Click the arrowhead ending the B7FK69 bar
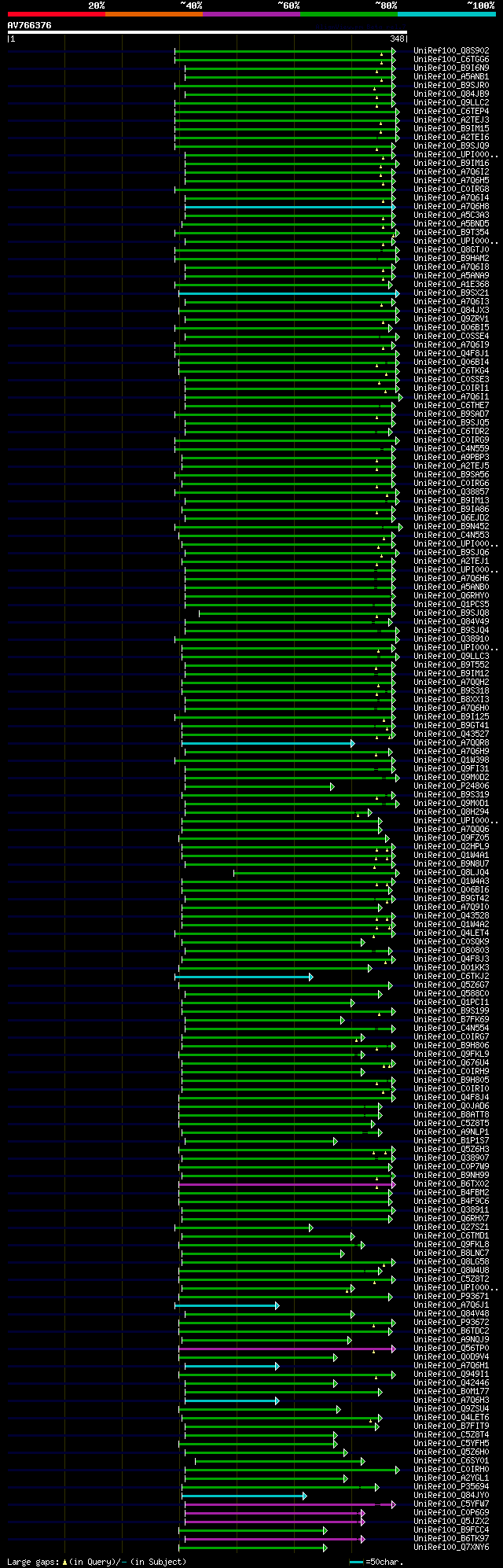This screenshot has width=503, height=1568. (x=343, y=1019)
